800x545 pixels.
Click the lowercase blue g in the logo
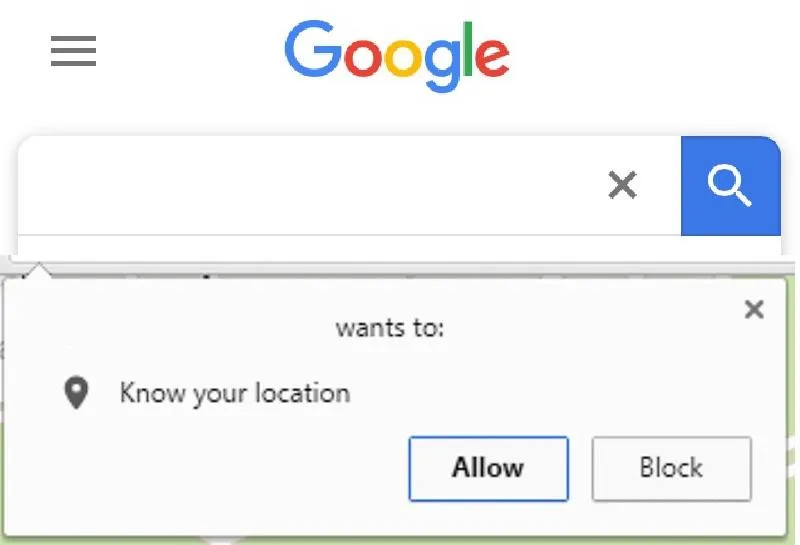(x=443, y=65)
